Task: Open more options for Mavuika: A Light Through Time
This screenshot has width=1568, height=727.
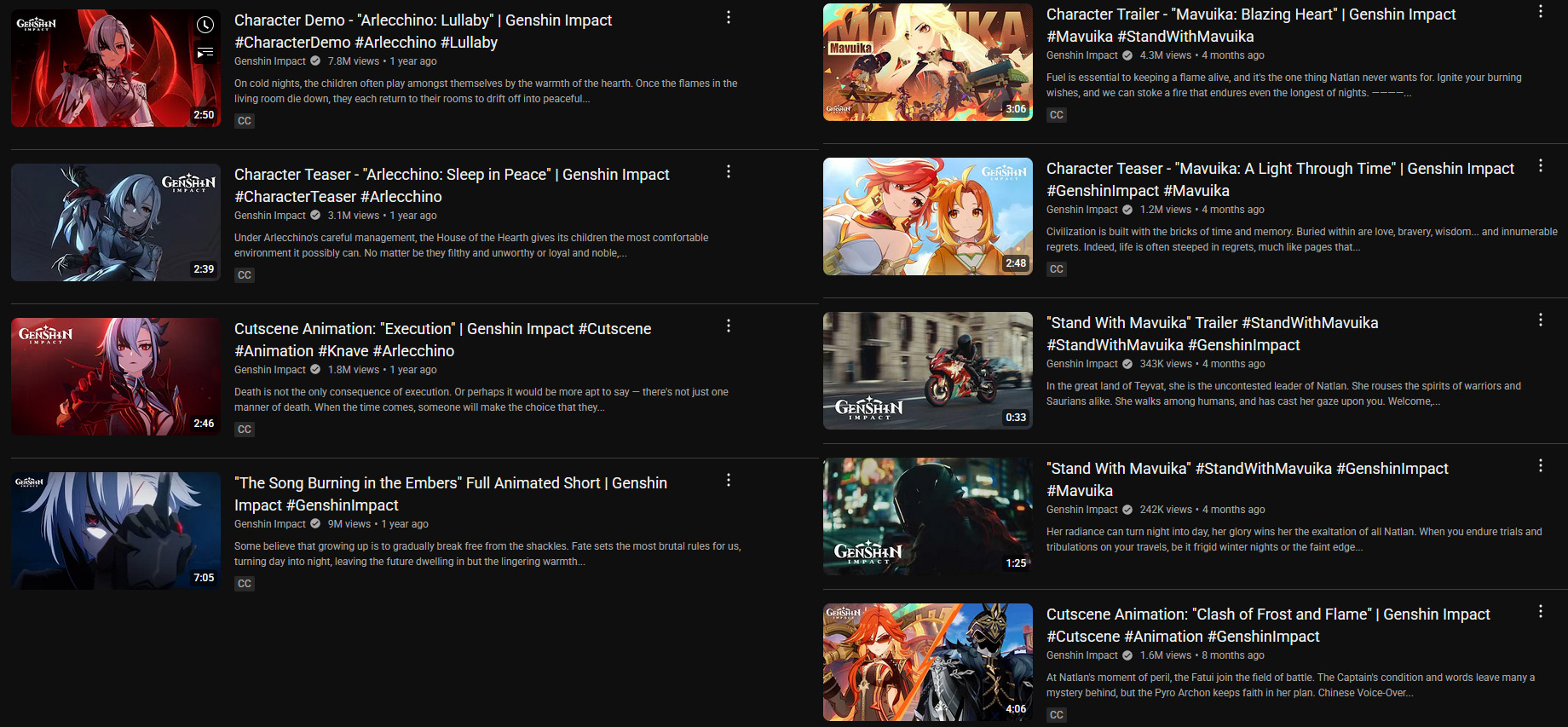Action: 1541,166
